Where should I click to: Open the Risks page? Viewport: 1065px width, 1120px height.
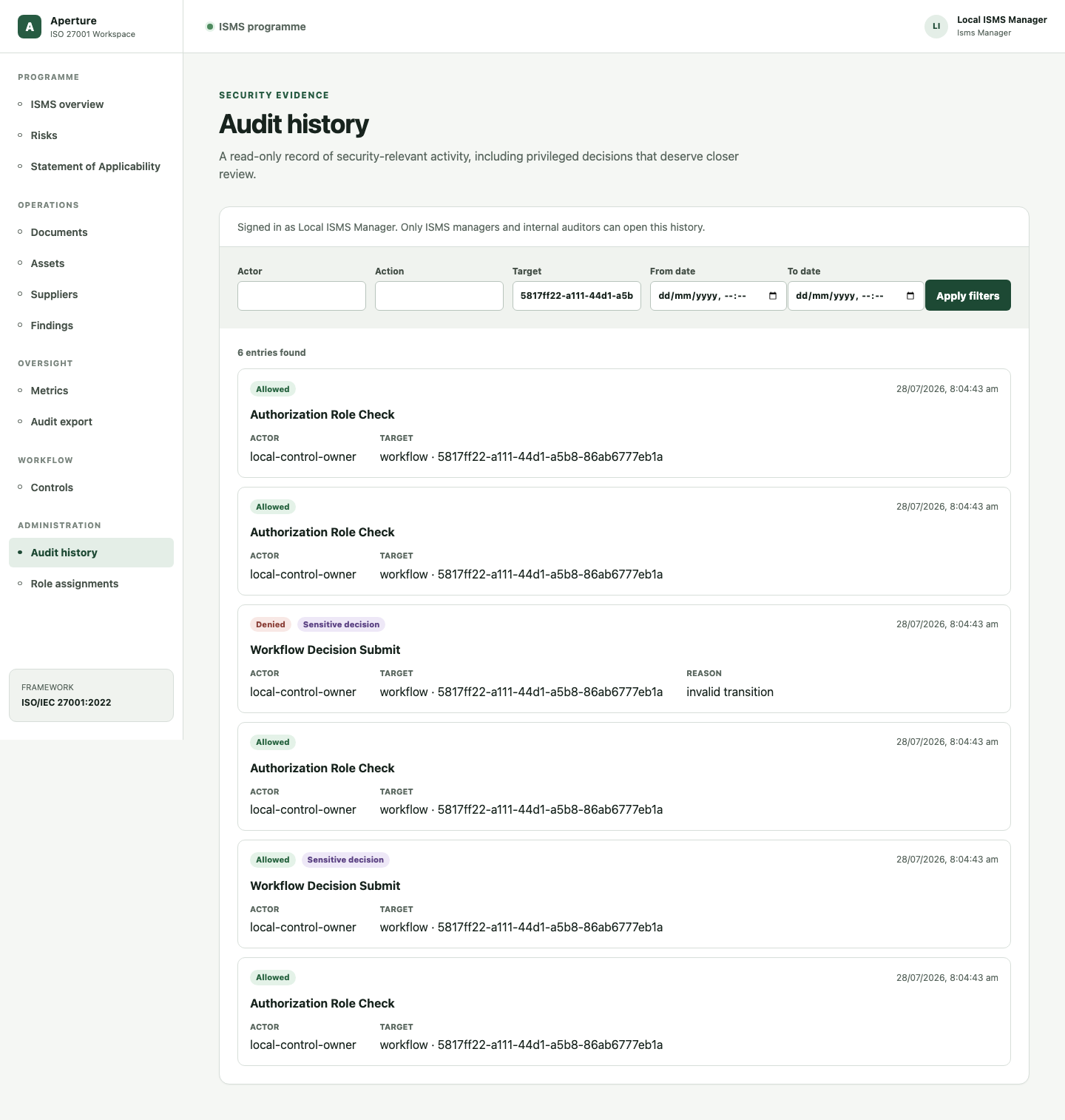(92, 135)
